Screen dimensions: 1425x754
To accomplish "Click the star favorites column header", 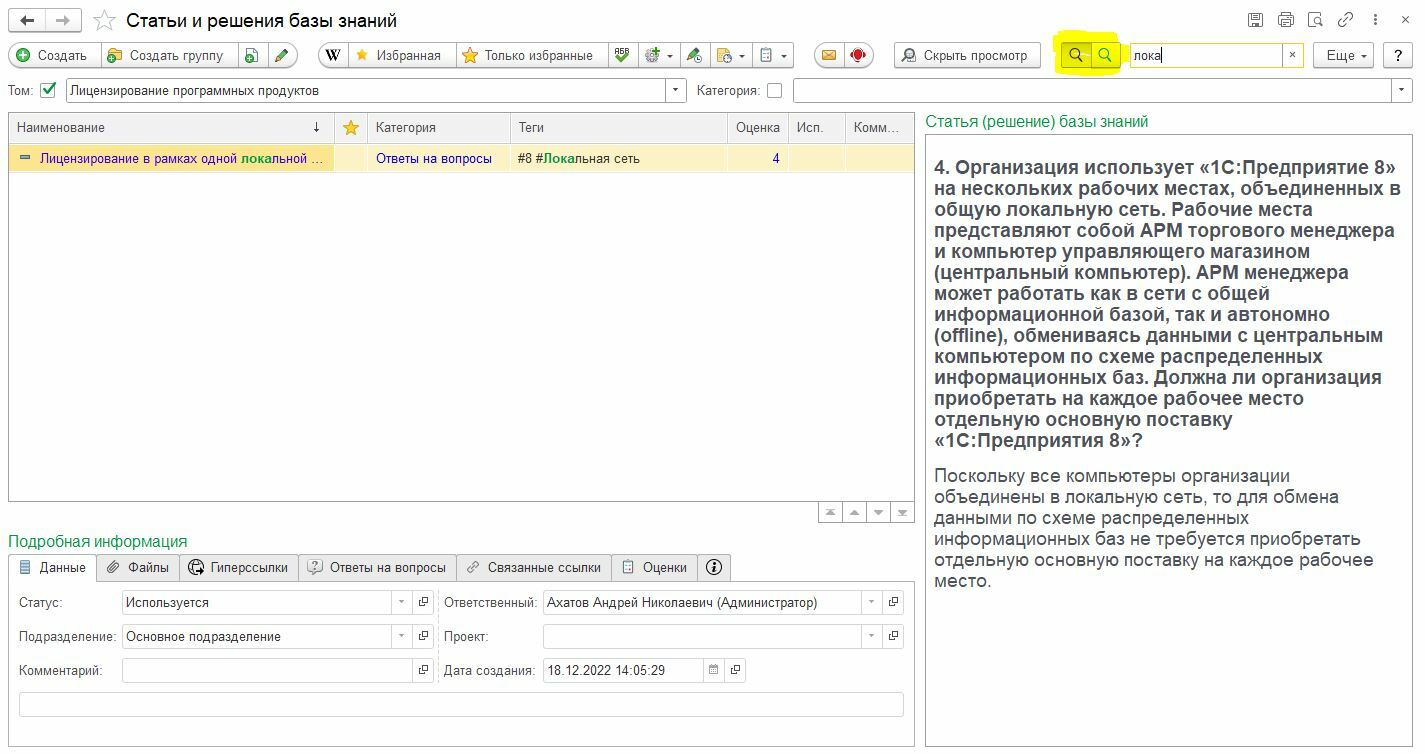I will click(x=350, y=127).
